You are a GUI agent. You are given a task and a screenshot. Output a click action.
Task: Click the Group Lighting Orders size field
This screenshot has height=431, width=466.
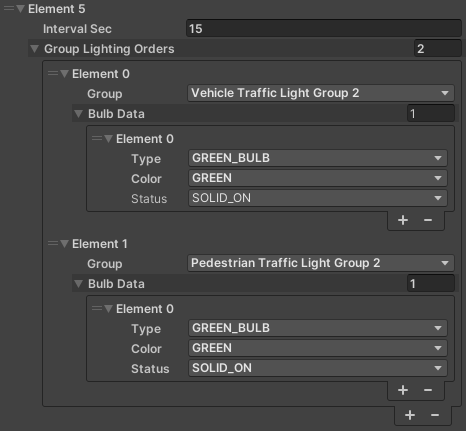pos(437,49)
